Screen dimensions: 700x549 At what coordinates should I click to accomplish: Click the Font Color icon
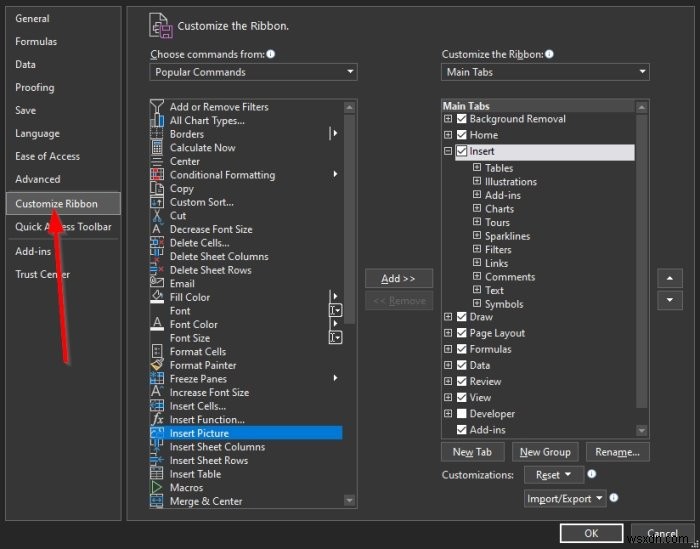(x=157, y=324)
